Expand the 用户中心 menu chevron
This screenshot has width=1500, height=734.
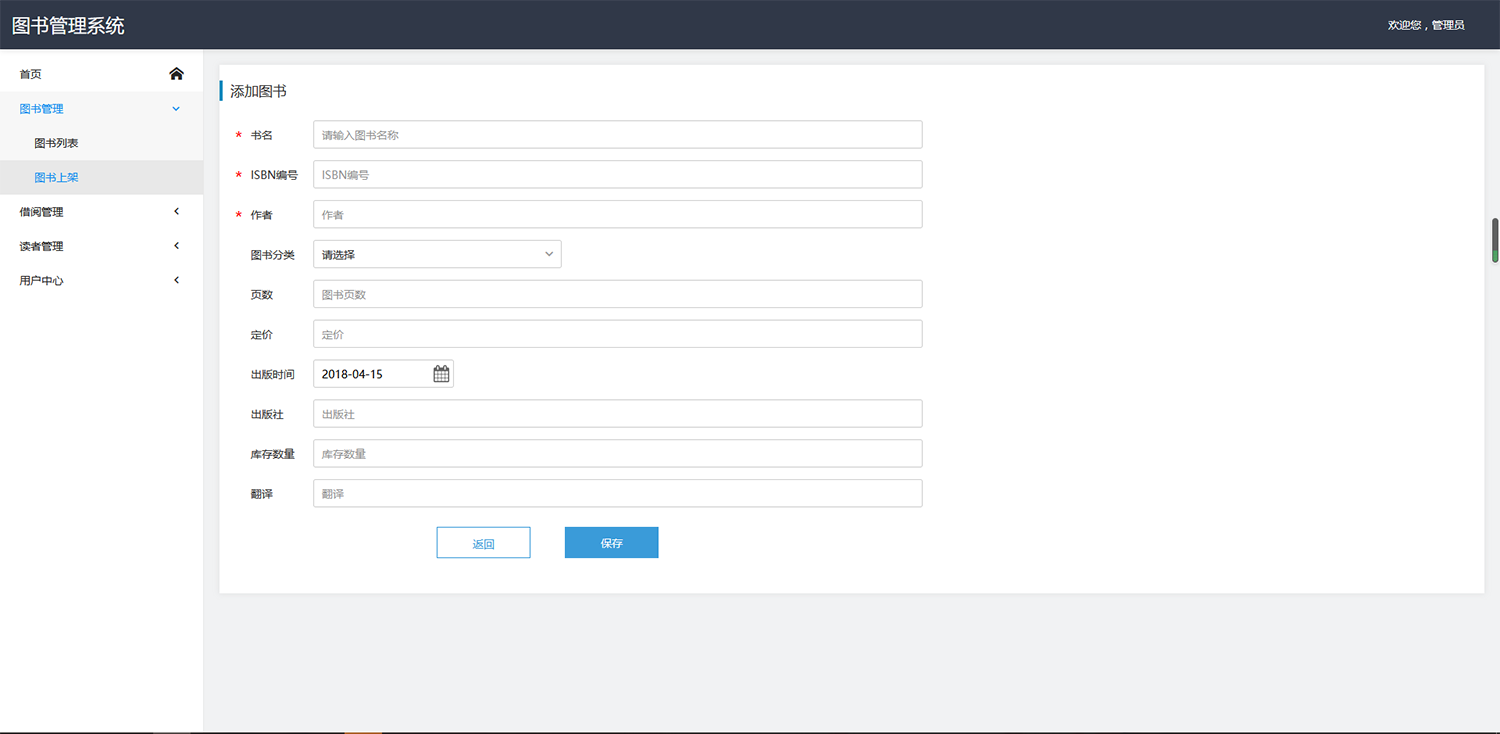click(176, 280)
